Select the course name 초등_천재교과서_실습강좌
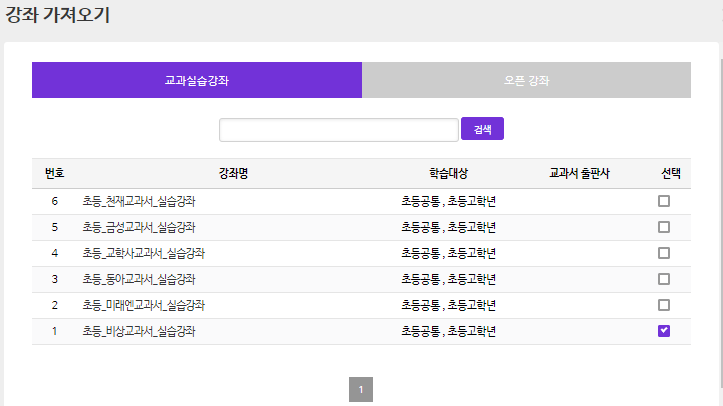The width and height of the screenshot is (723, 406). pos(139,201)
